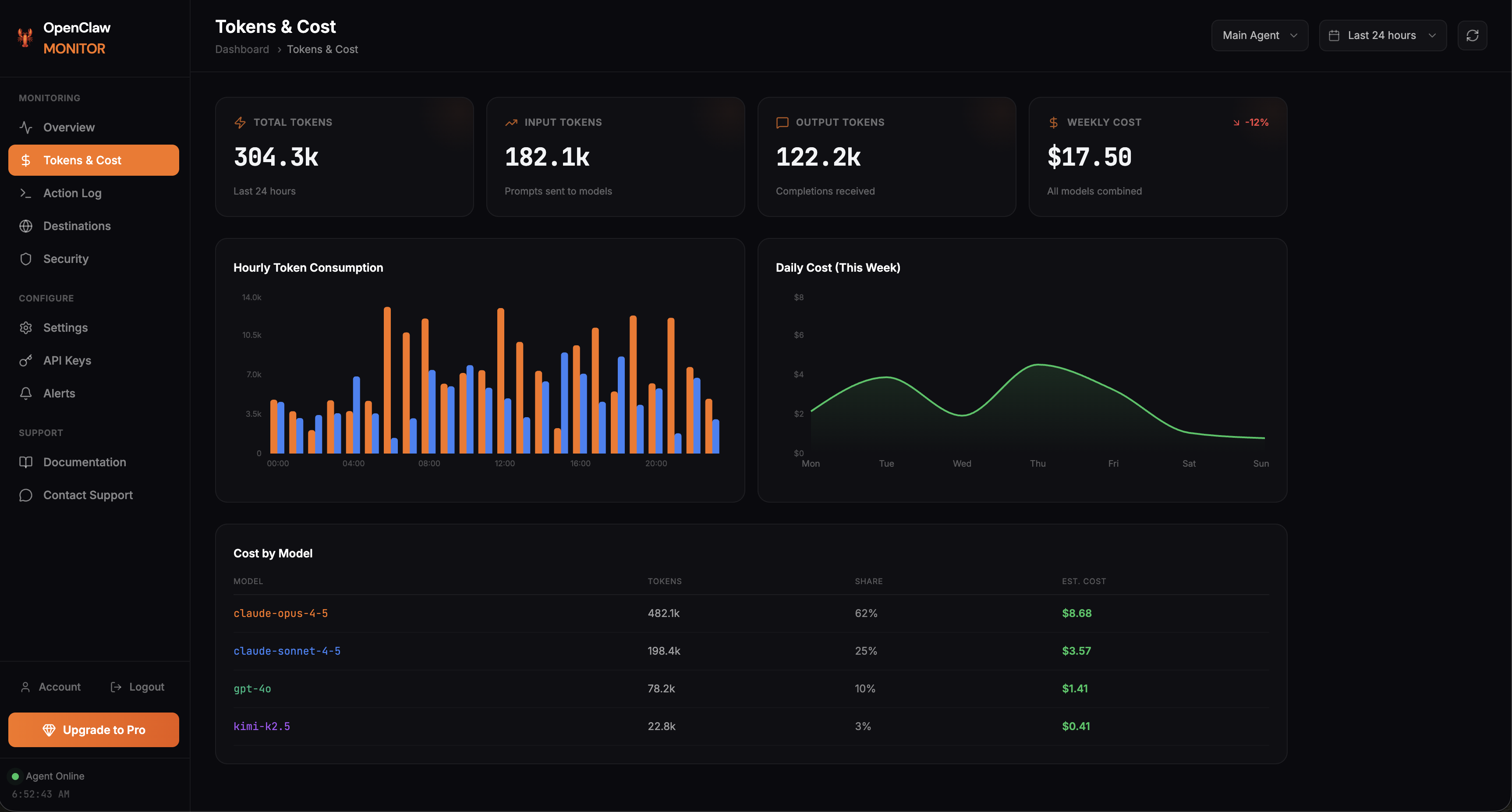Screen dimensions: 1512x812
Task: Select the Tokens & Cost sidebar item
Action: point(81,160)
